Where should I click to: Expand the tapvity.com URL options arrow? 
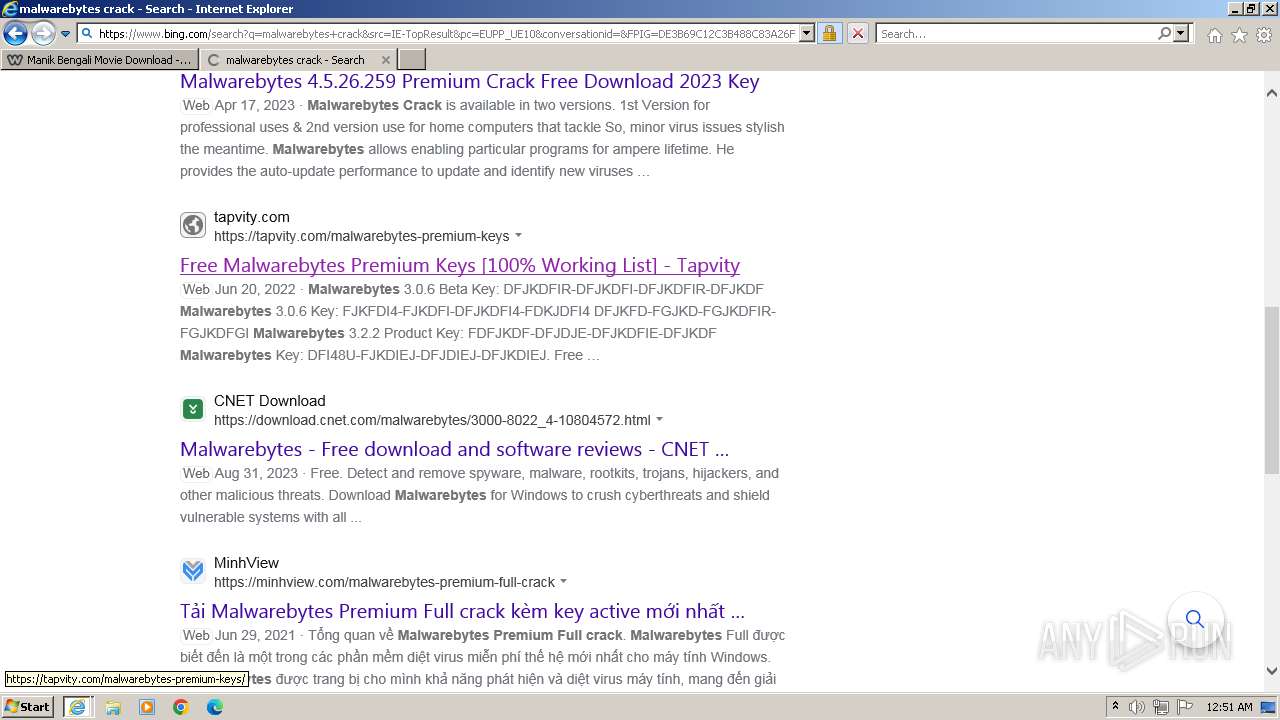(518, 237)
